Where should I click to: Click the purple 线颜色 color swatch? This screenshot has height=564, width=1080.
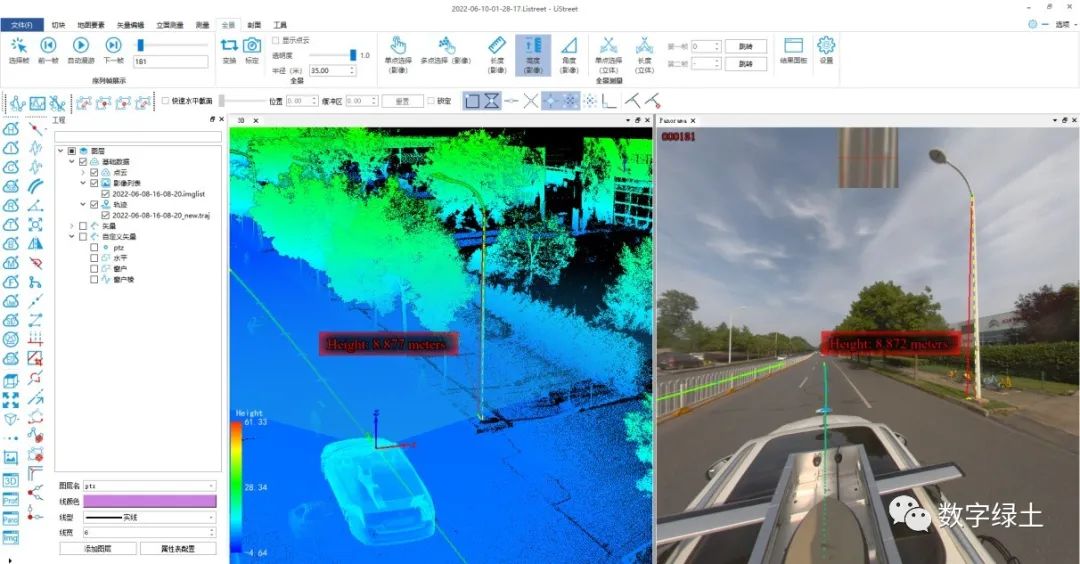click(x=150, y=502)
